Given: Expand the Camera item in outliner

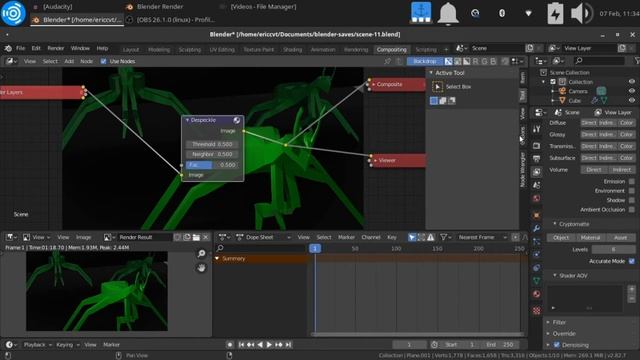Looking at the screenshot, I should [553, 91].
